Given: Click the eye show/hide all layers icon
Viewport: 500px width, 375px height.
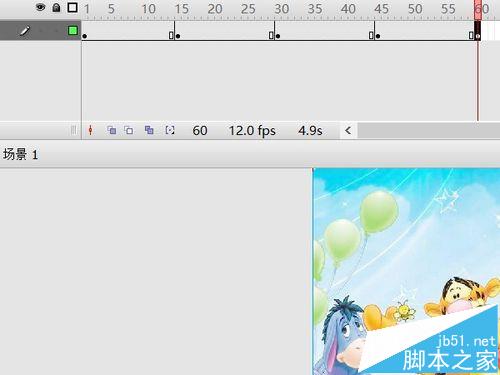Looking at the screenshot, I should click(x=40, y=7).
